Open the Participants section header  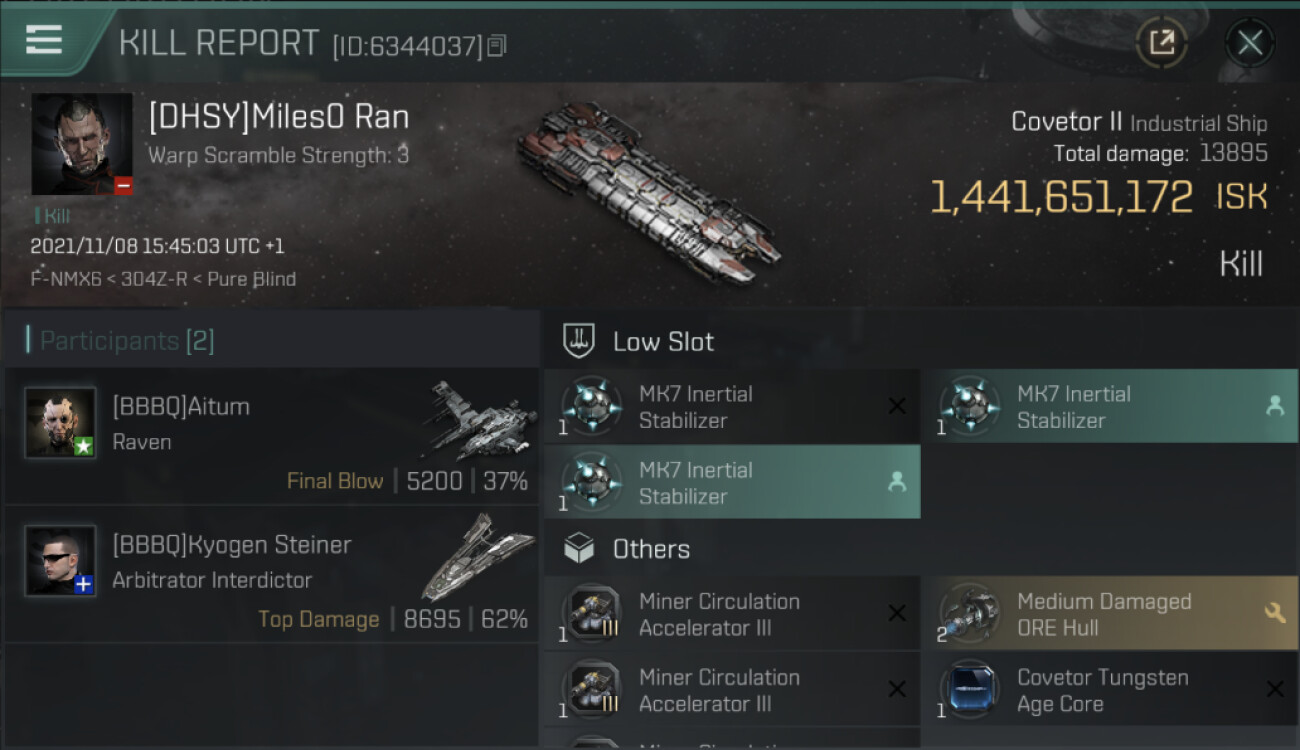click(x=127, y=341)
